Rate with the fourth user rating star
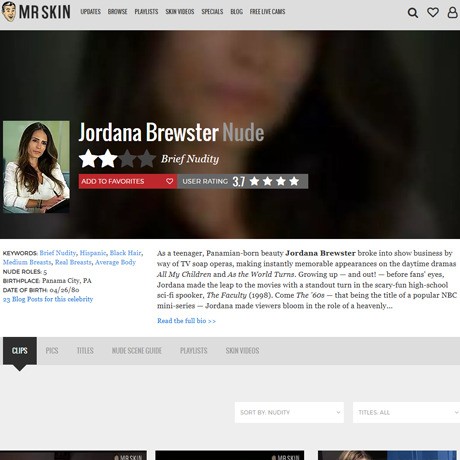This screenshot has width=460, height=460. [x=294, y=181]
